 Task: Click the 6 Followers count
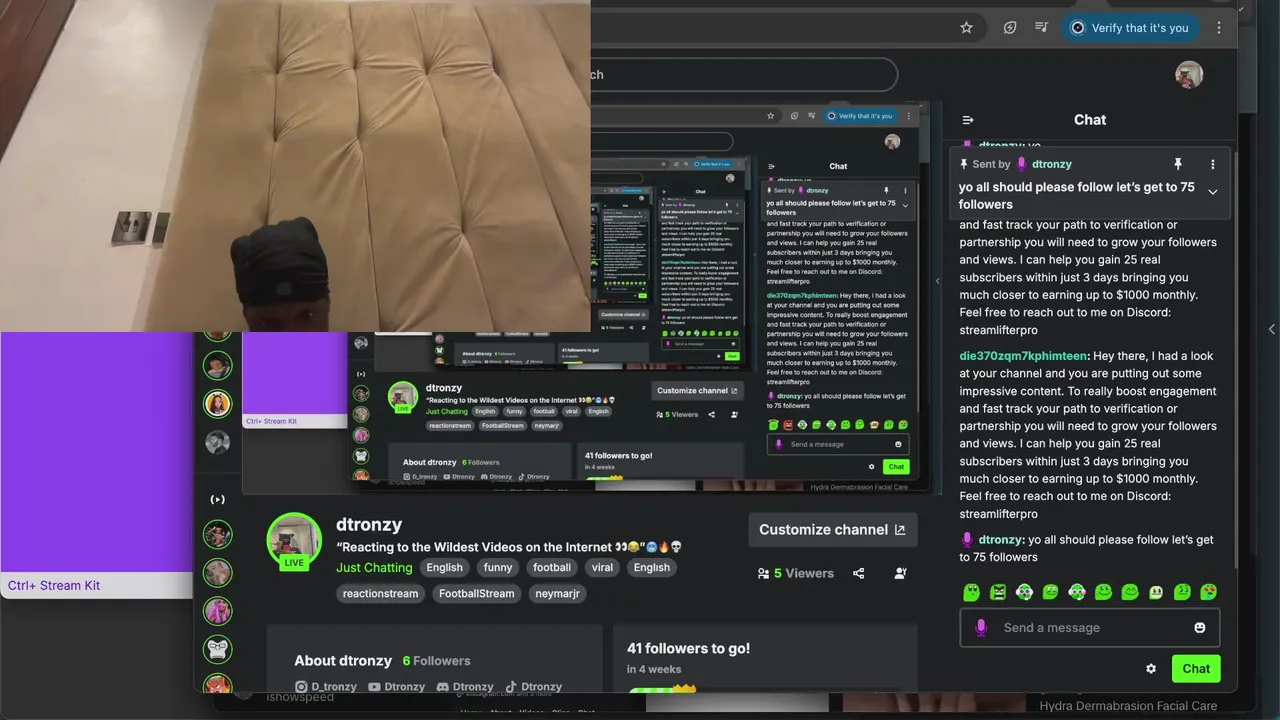(436, 661)
